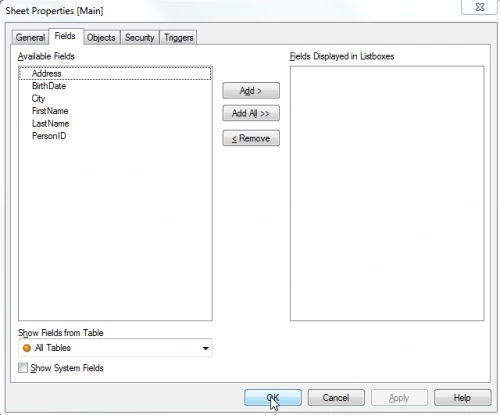This screenshot has width=500, height=415.
Task: Click the Add > button
Action: 251,91
